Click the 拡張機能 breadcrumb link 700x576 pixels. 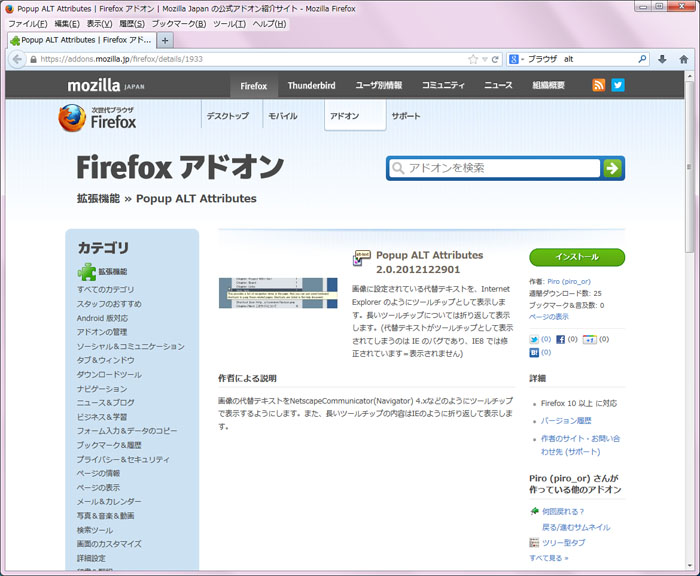[98, 198]
